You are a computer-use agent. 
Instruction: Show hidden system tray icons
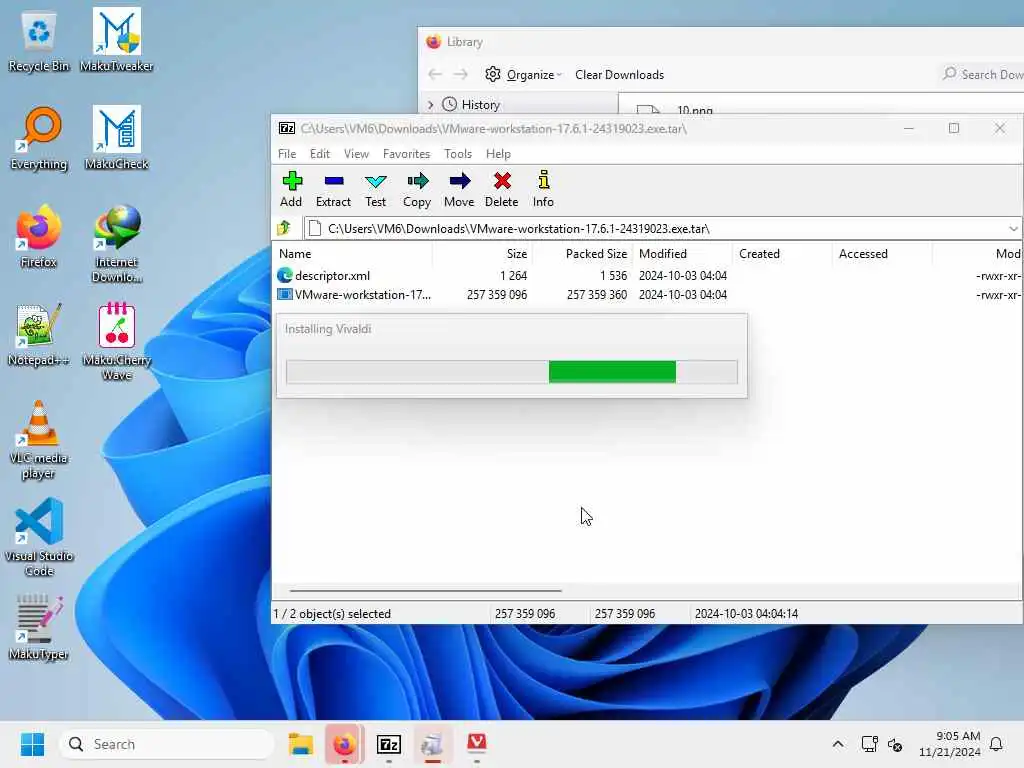pyautogui.click(x=838, y=744)
